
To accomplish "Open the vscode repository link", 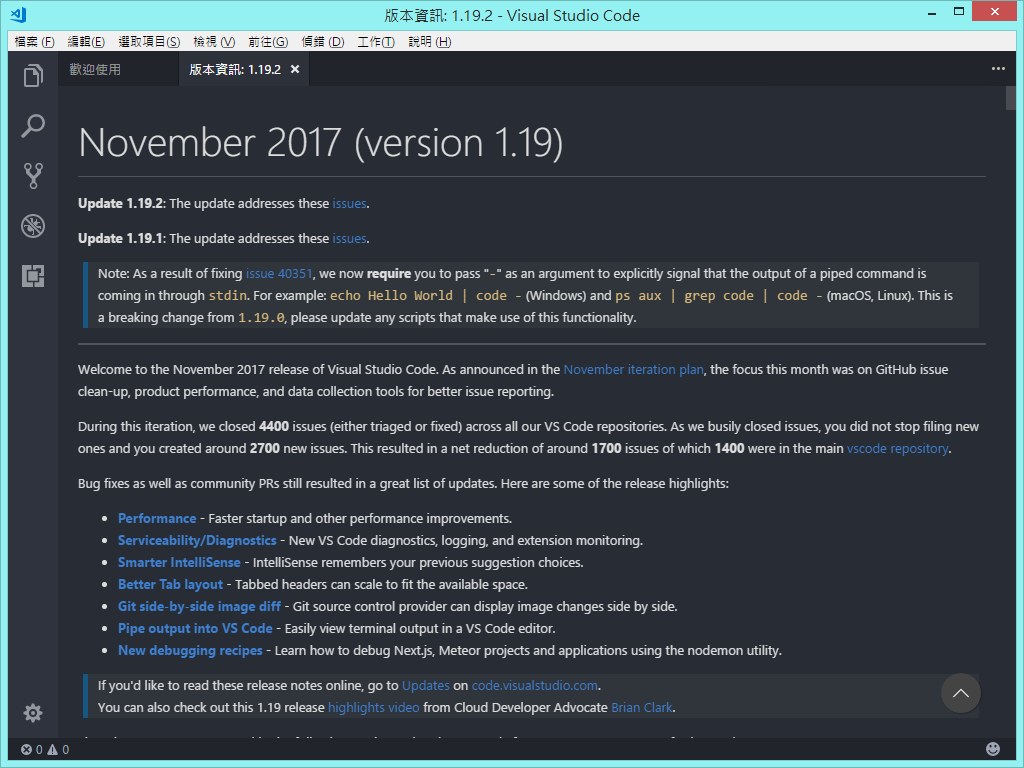I will coord(897,449).
